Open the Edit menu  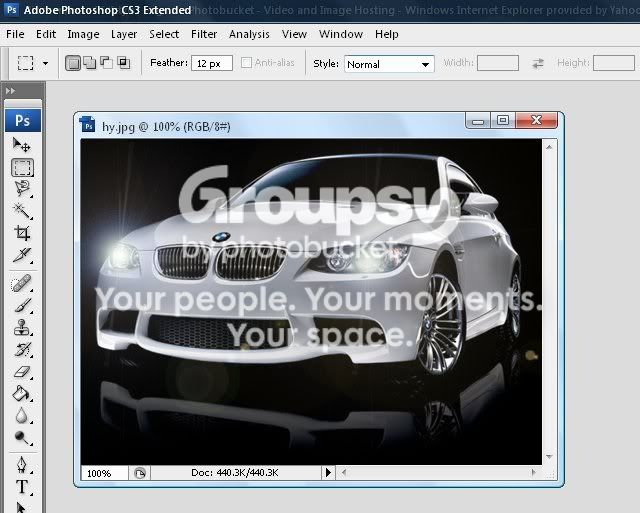tap(46, 34)
